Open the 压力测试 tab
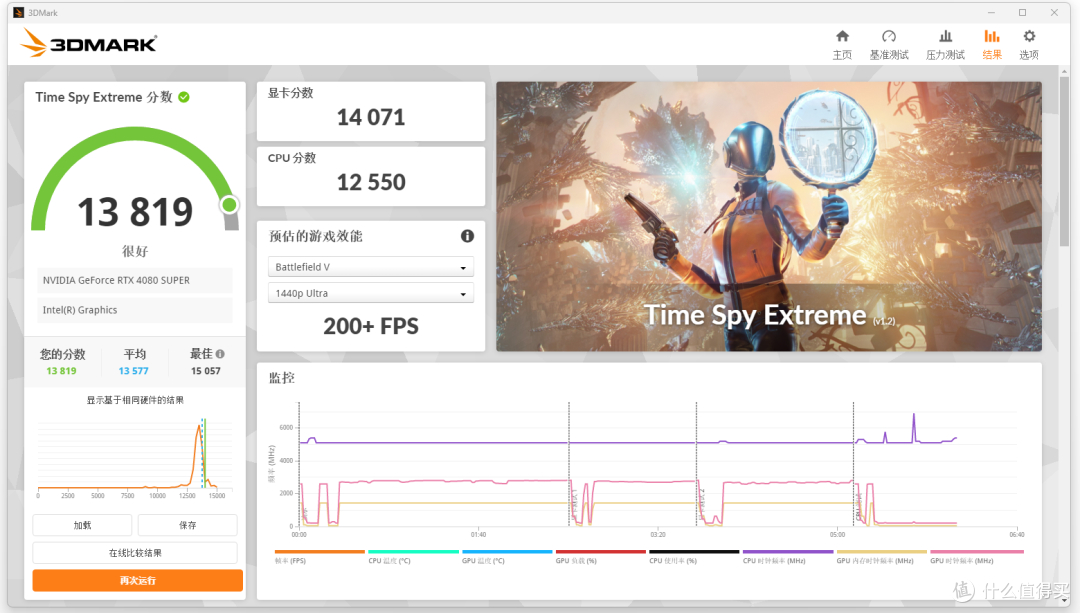 [945, 45]
